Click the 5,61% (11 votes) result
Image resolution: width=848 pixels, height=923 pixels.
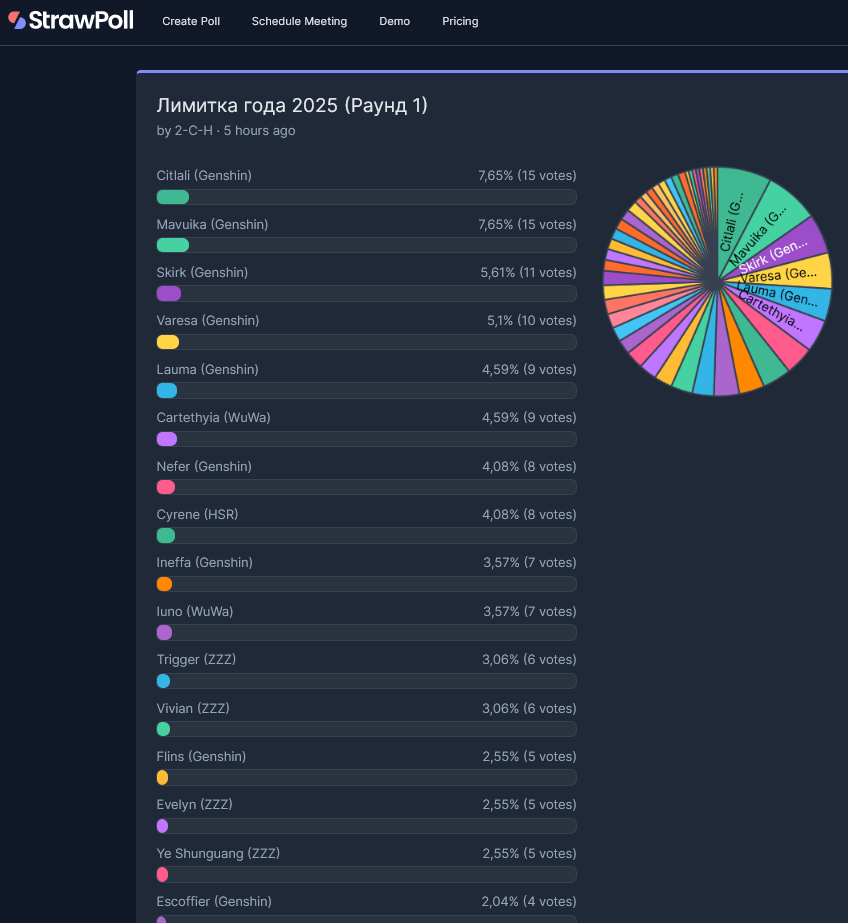tap(528, 273)
